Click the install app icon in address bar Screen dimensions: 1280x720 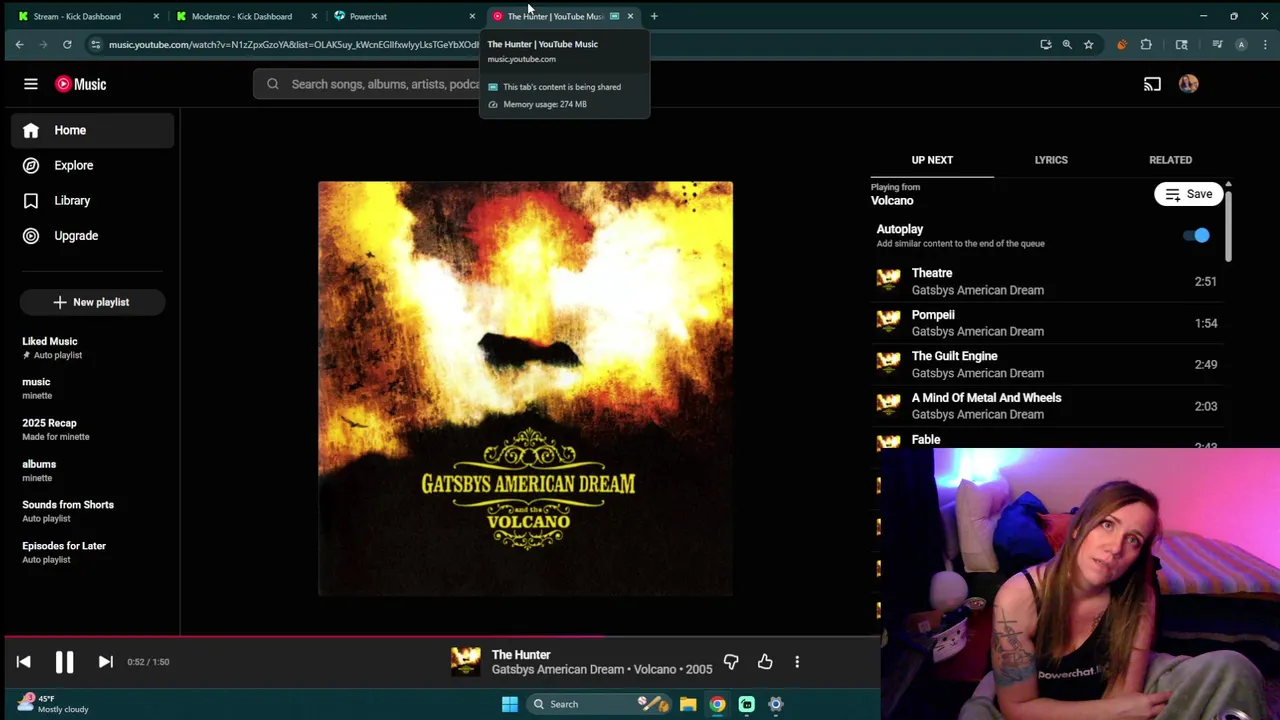click(1046, 44)
